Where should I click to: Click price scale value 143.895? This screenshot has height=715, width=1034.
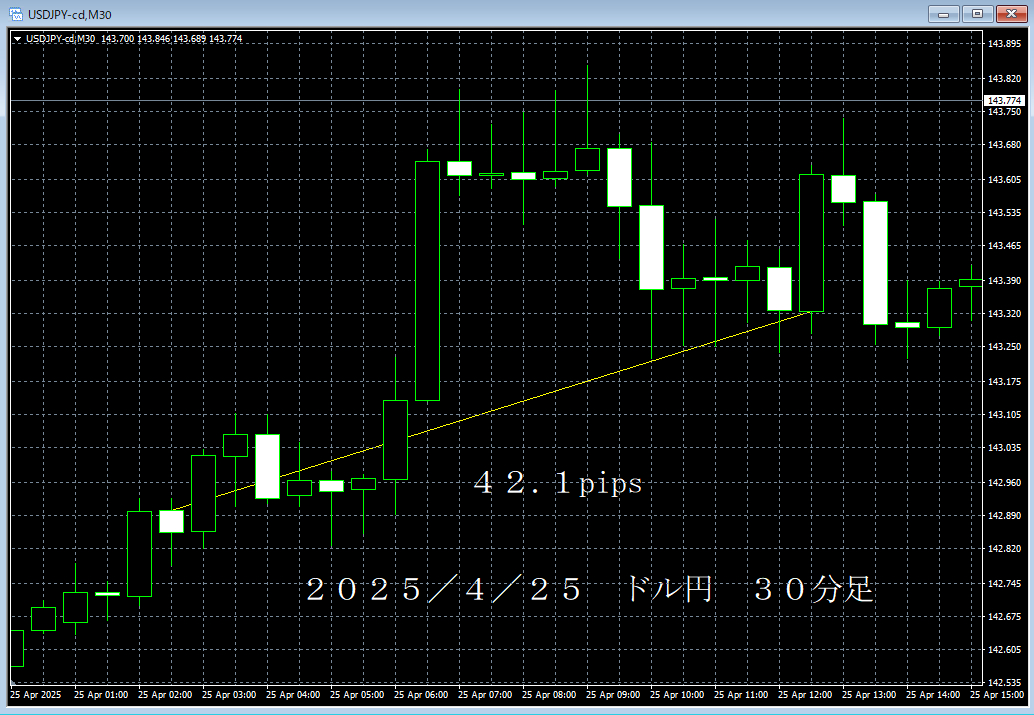tap(1004, 44)
